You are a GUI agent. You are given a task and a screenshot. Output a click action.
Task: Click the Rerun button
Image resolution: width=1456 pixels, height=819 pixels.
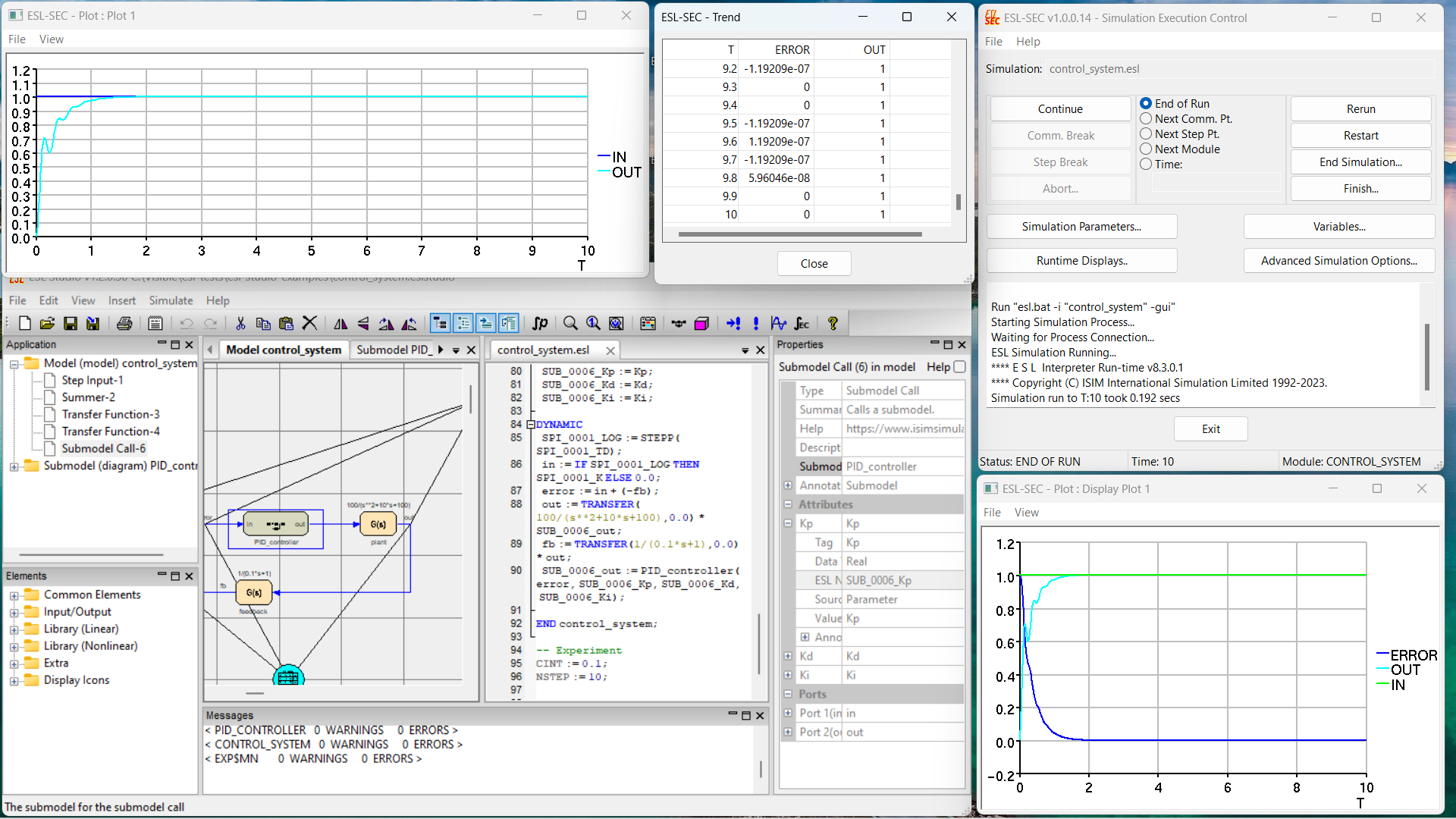1360,109
